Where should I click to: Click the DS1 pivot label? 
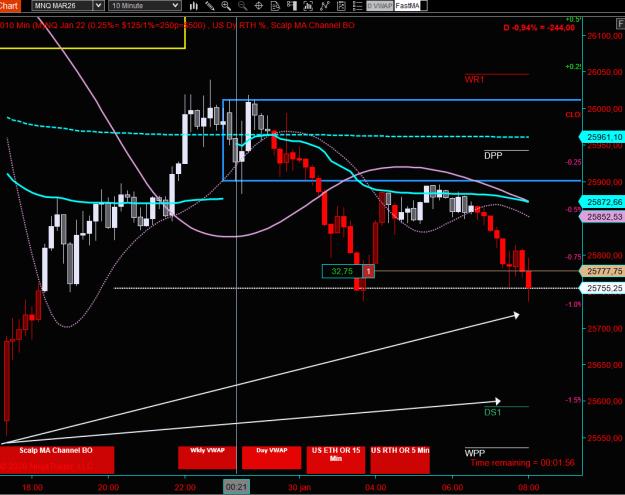click(x=493, y=412)
